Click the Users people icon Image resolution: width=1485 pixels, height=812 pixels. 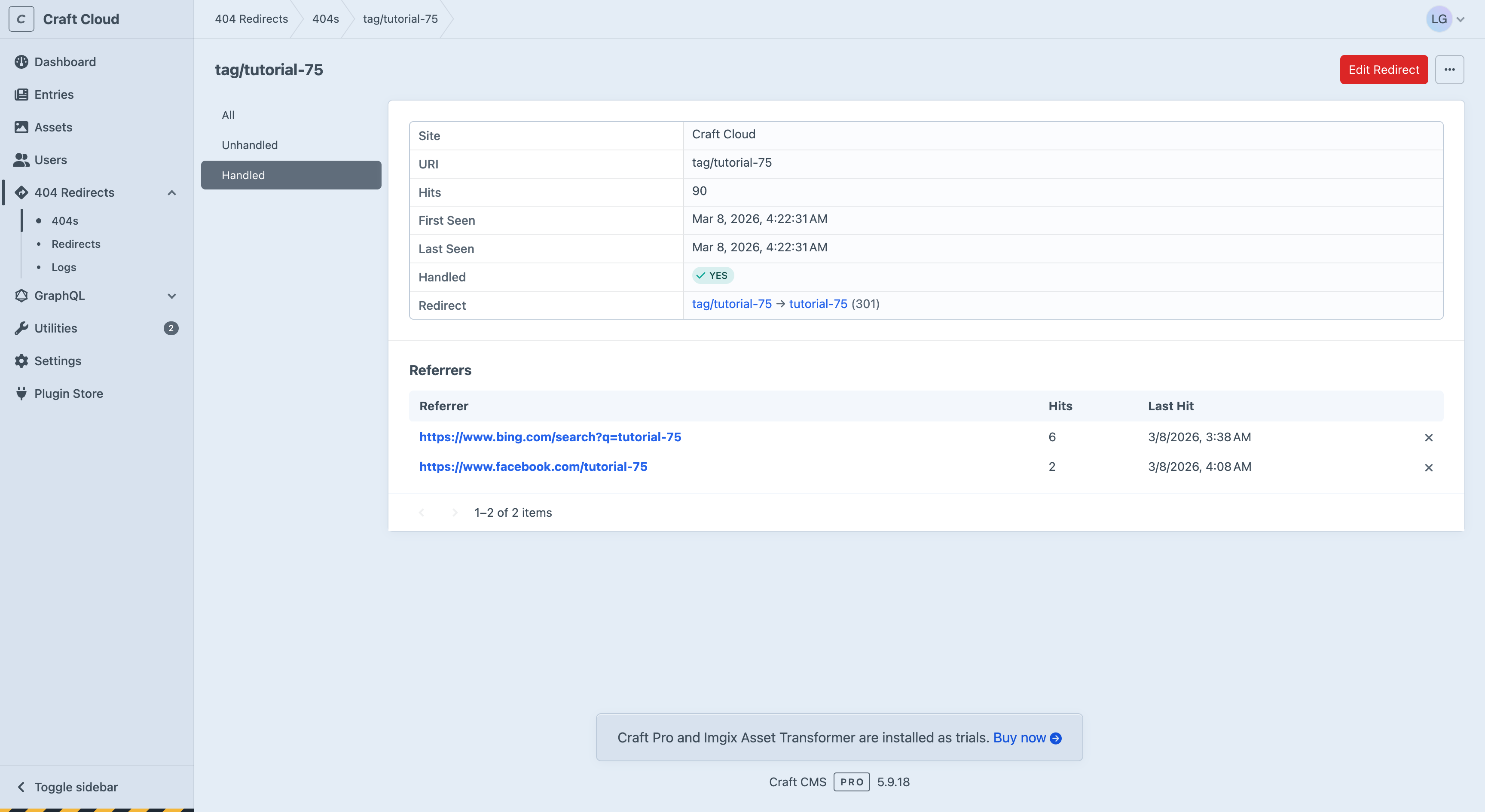tap(21, 160)
